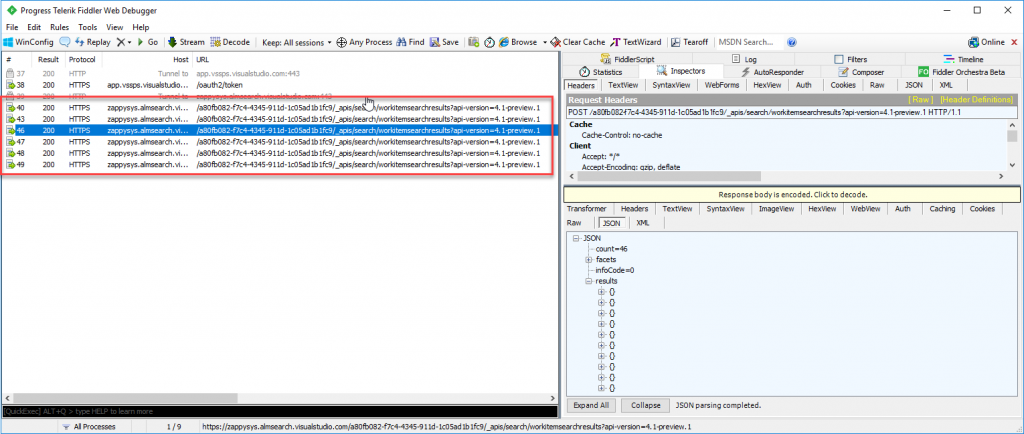Click the QuickExec command input box
The width and height of the screenshot is (1024, 434).
(x=279, y=412)
